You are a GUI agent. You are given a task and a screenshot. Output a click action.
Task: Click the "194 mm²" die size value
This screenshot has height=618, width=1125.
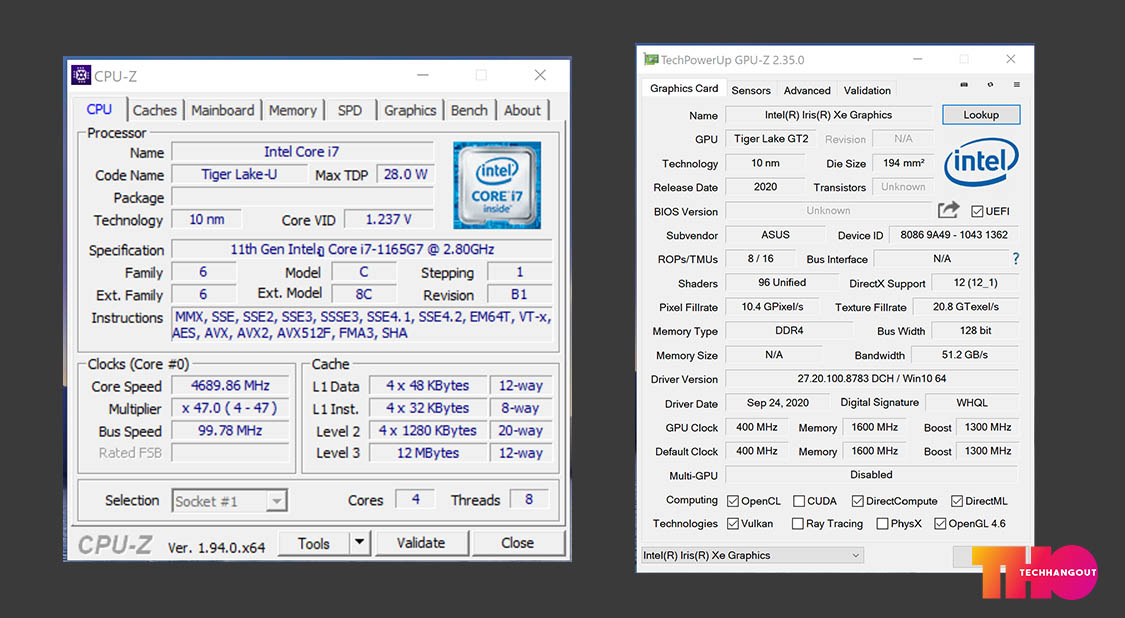tap(903, 163)
